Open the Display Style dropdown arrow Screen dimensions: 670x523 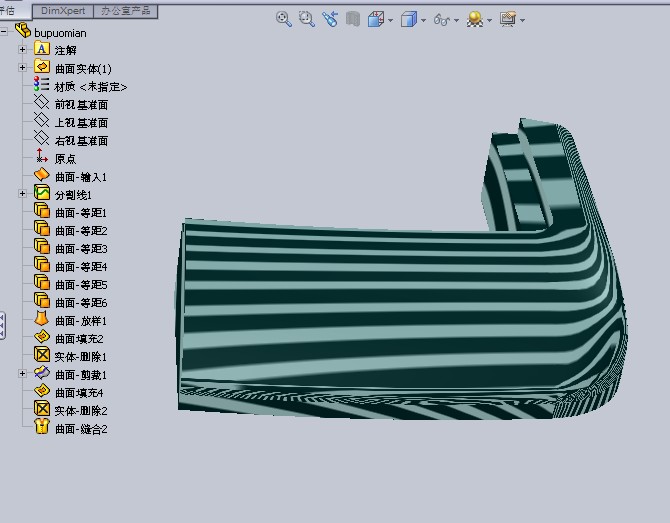click(x=423, y=20)
